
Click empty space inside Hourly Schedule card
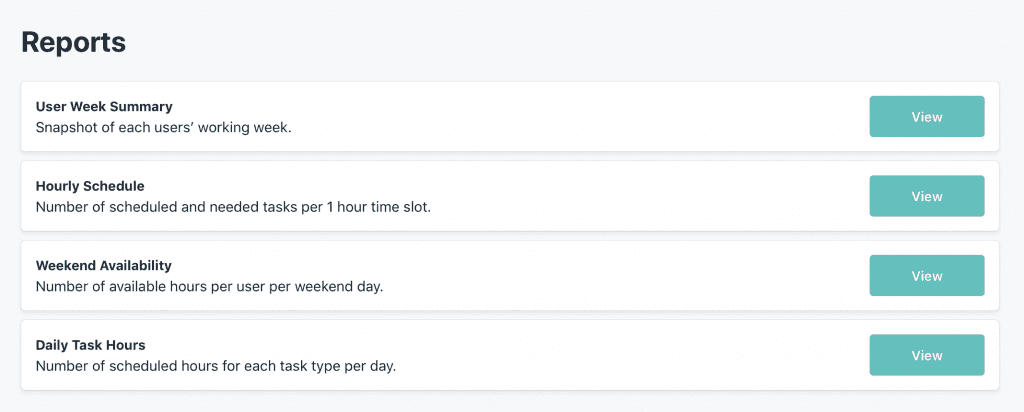650,196
